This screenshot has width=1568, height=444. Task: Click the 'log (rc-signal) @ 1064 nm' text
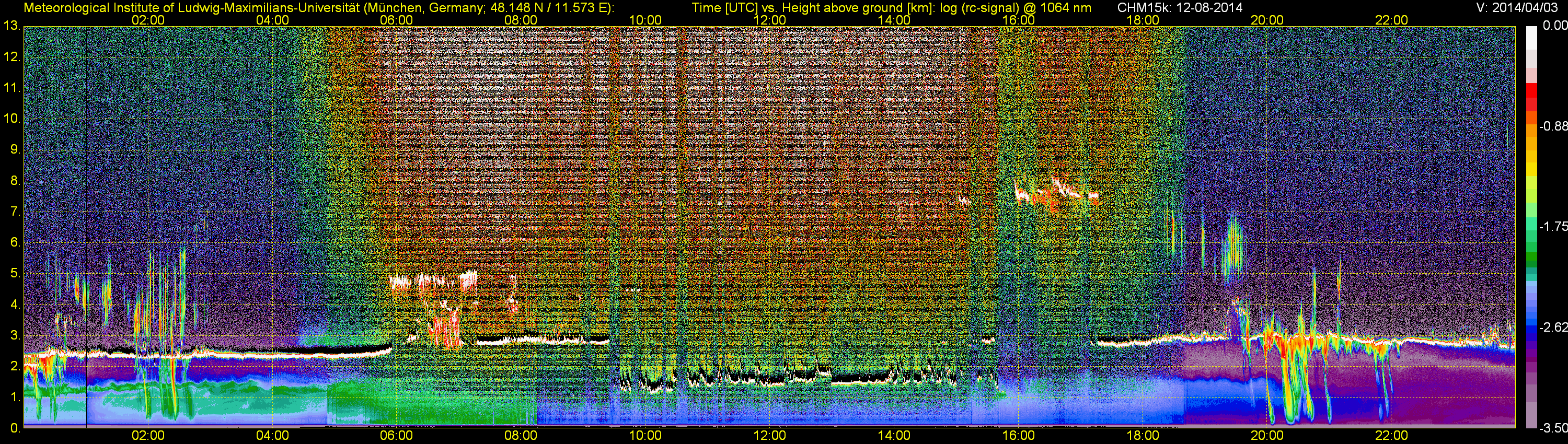click(x=1016, y=8)
